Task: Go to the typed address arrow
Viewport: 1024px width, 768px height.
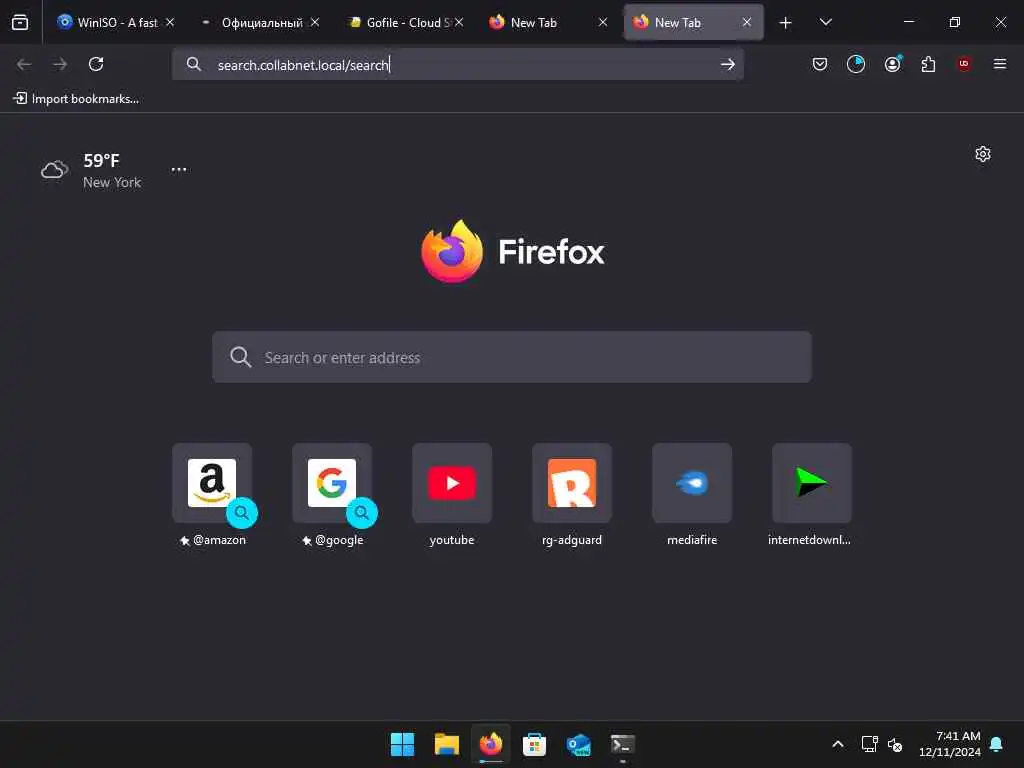Action: click(728, 64)
